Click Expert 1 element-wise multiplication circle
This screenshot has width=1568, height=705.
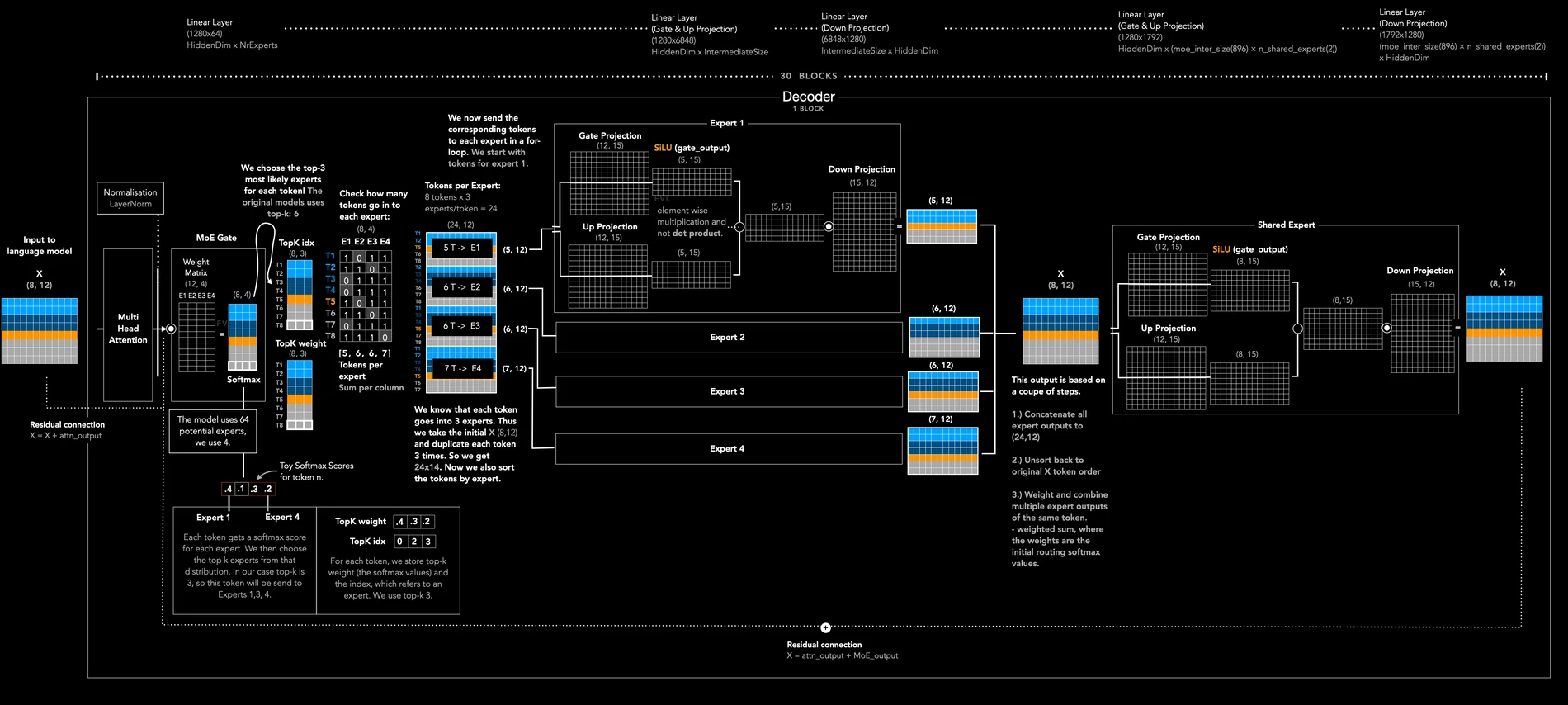739,227
